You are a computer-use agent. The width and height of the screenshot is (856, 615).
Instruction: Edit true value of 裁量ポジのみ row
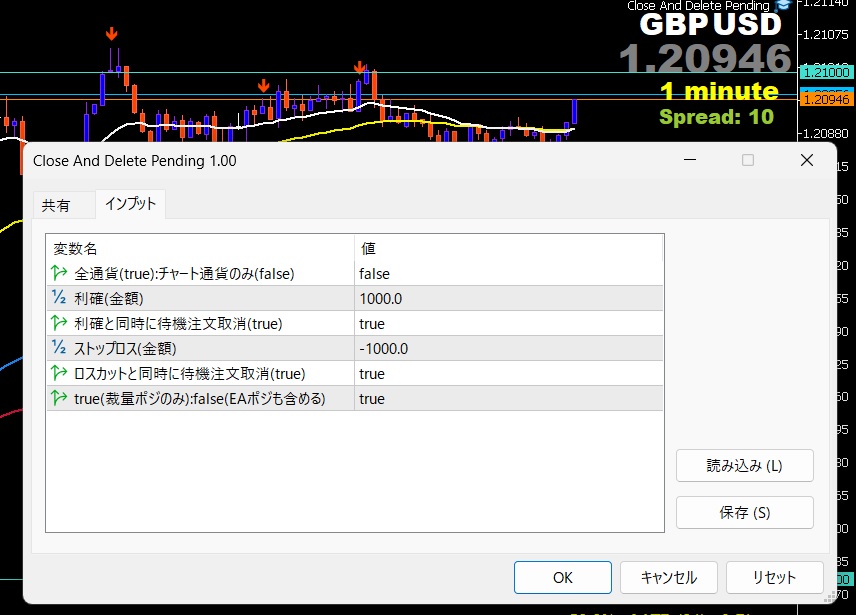pos(509,399)
